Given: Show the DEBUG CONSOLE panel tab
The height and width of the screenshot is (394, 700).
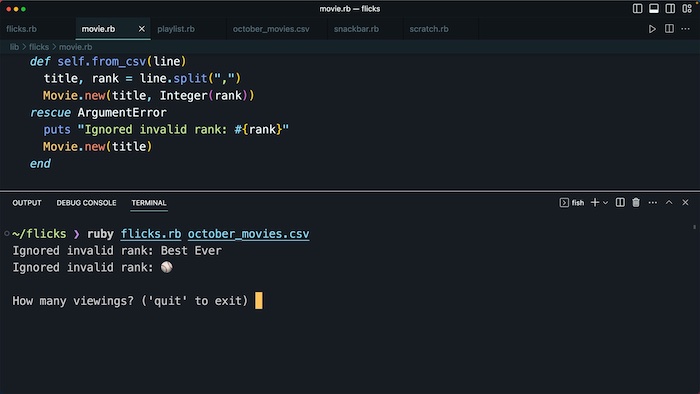Looking at the screenshot, I should coord(86,203).
